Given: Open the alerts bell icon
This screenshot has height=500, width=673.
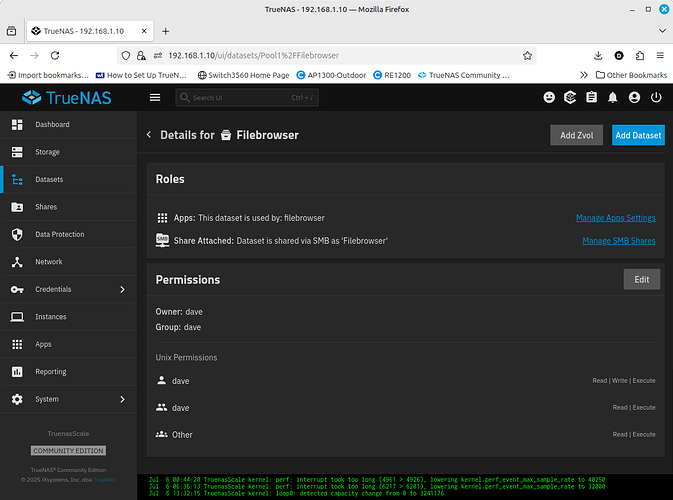Looking at the screenshot, I should 612,98.
